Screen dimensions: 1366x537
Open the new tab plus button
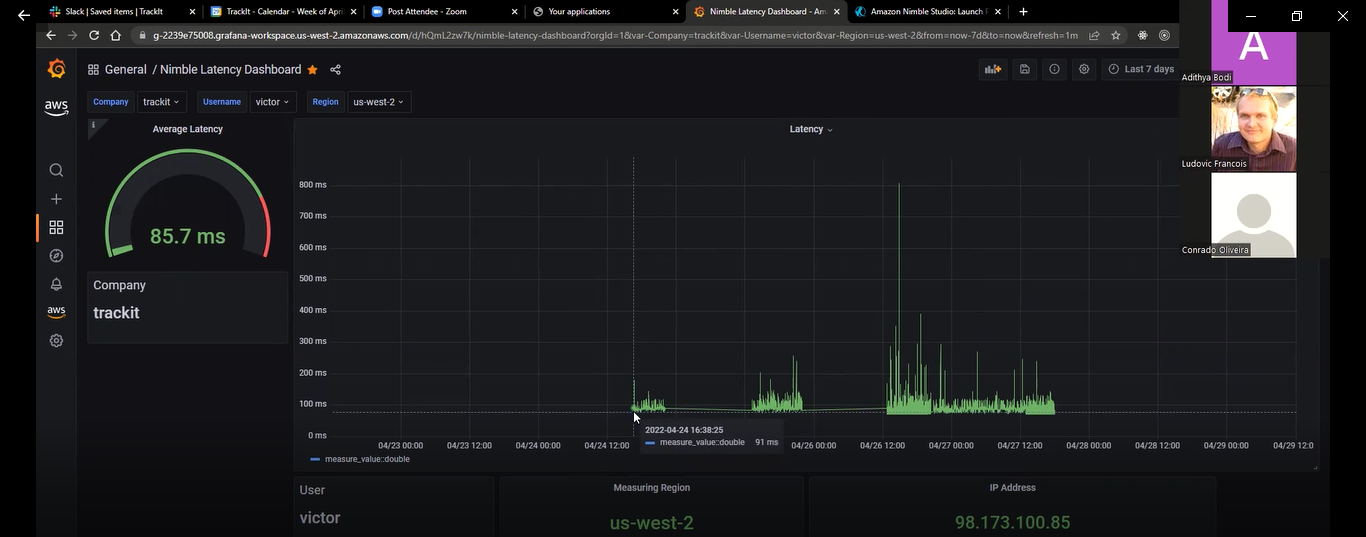point(1023,12)
